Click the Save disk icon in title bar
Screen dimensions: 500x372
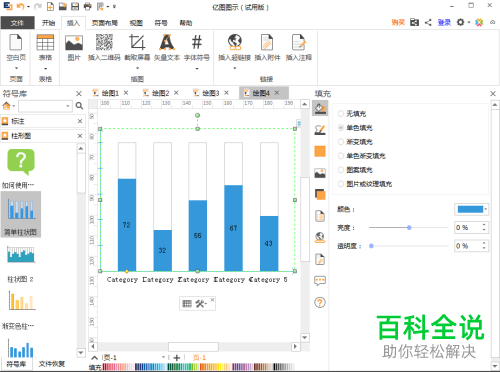click(75, 6)
